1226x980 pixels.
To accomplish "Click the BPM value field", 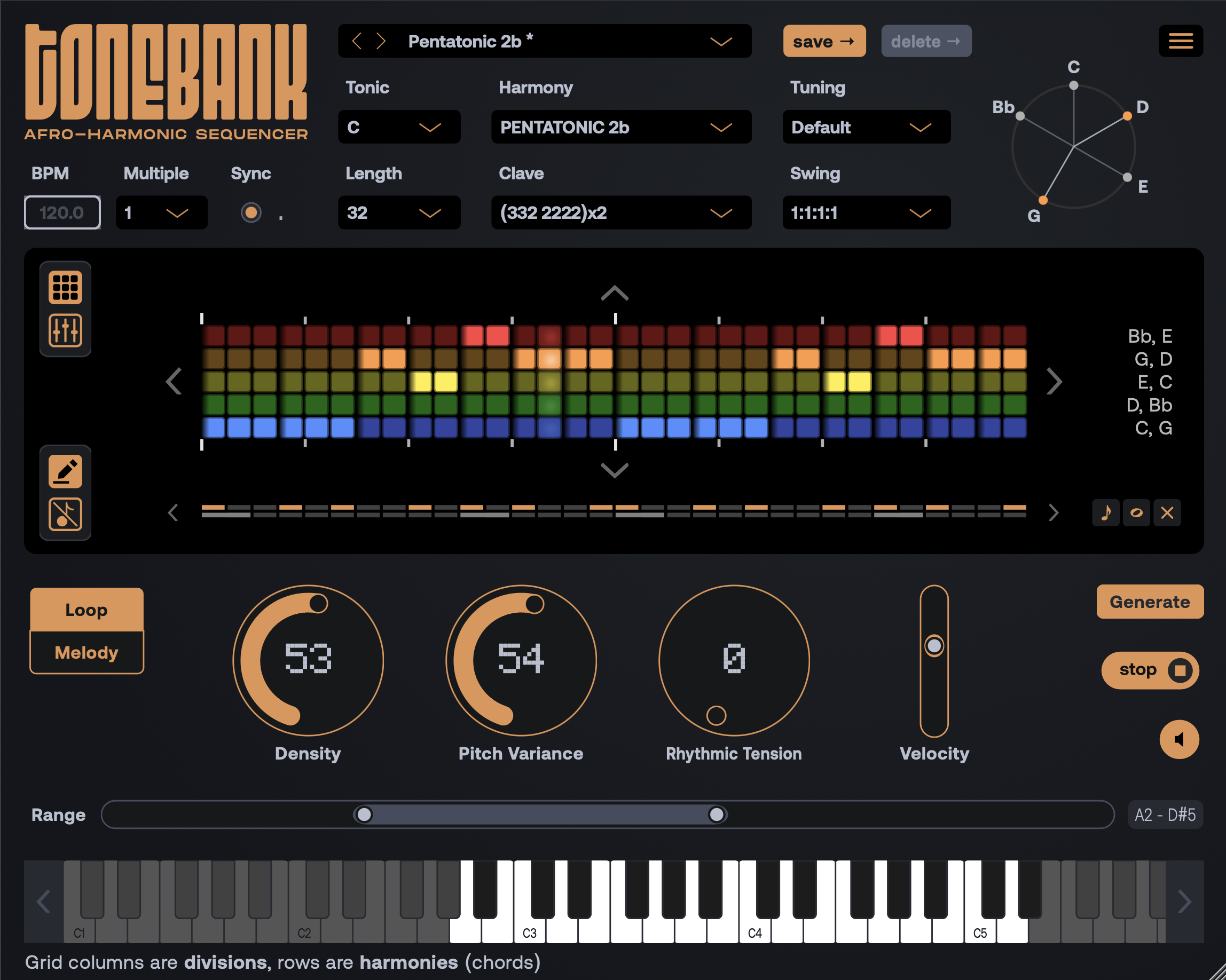I will pyautogui.click(x=62, y=212).
